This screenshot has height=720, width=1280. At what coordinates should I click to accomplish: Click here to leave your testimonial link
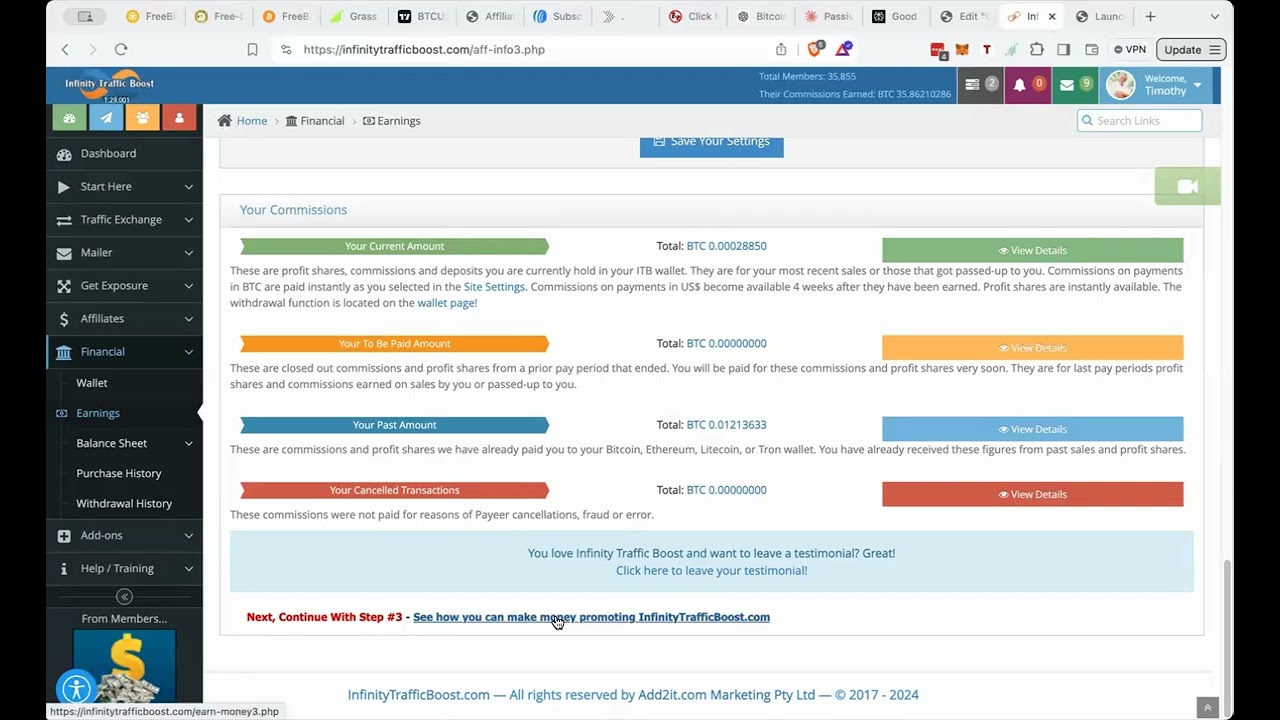click(x=711, y=571)
